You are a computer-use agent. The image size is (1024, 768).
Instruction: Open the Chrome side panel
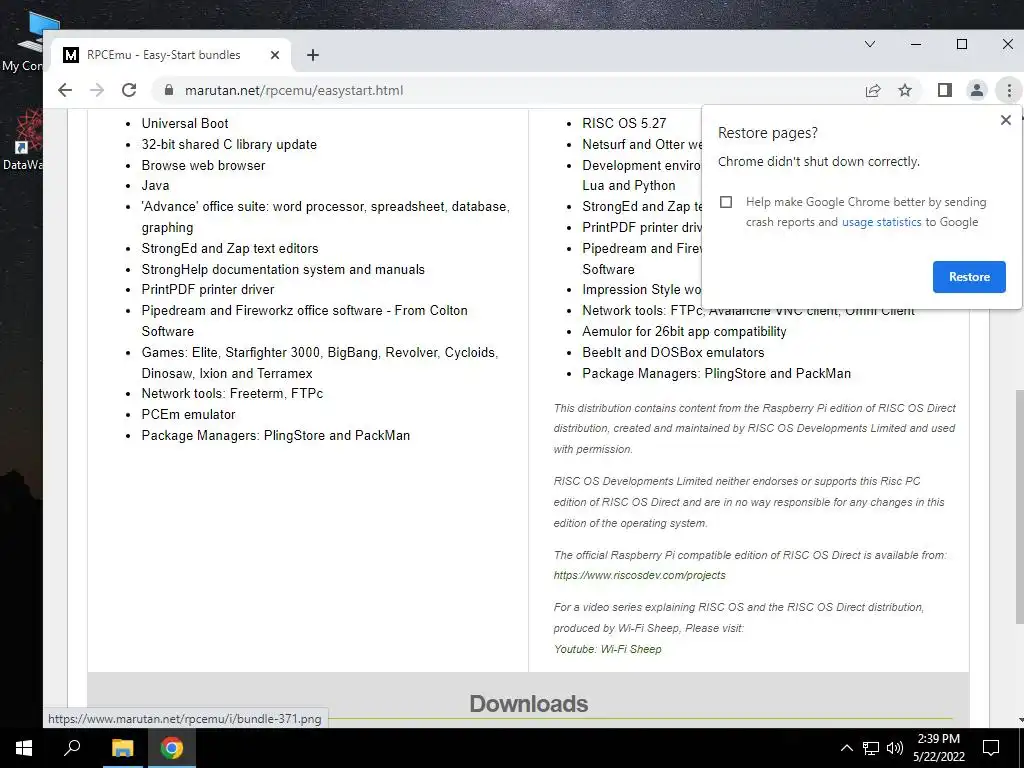coord(944,90)
